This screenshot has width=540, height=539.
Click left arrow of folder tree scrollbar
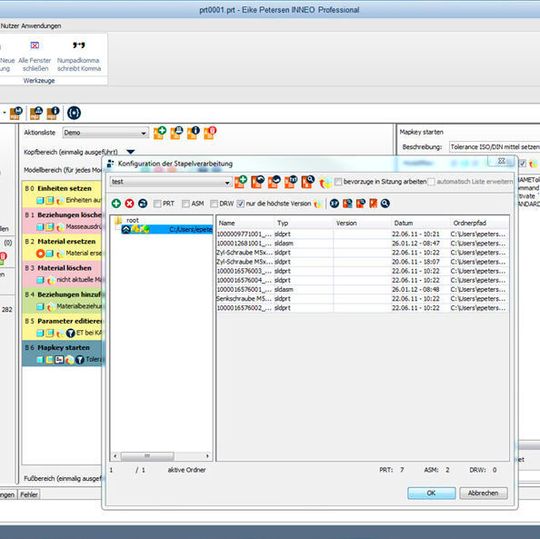115,456
